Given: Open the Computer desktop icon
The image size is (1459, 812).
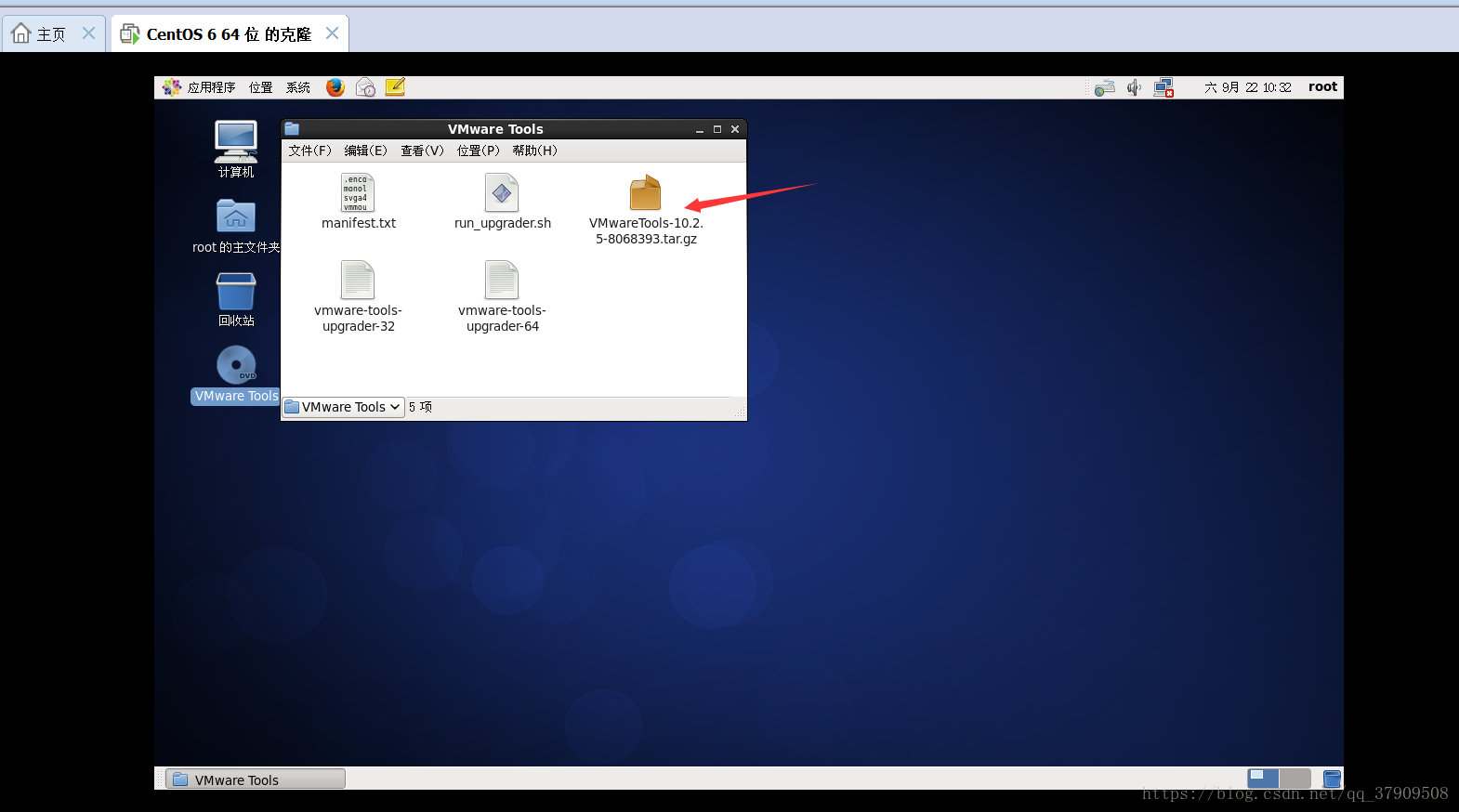Looking at the screenshot, I should point(236,142).
